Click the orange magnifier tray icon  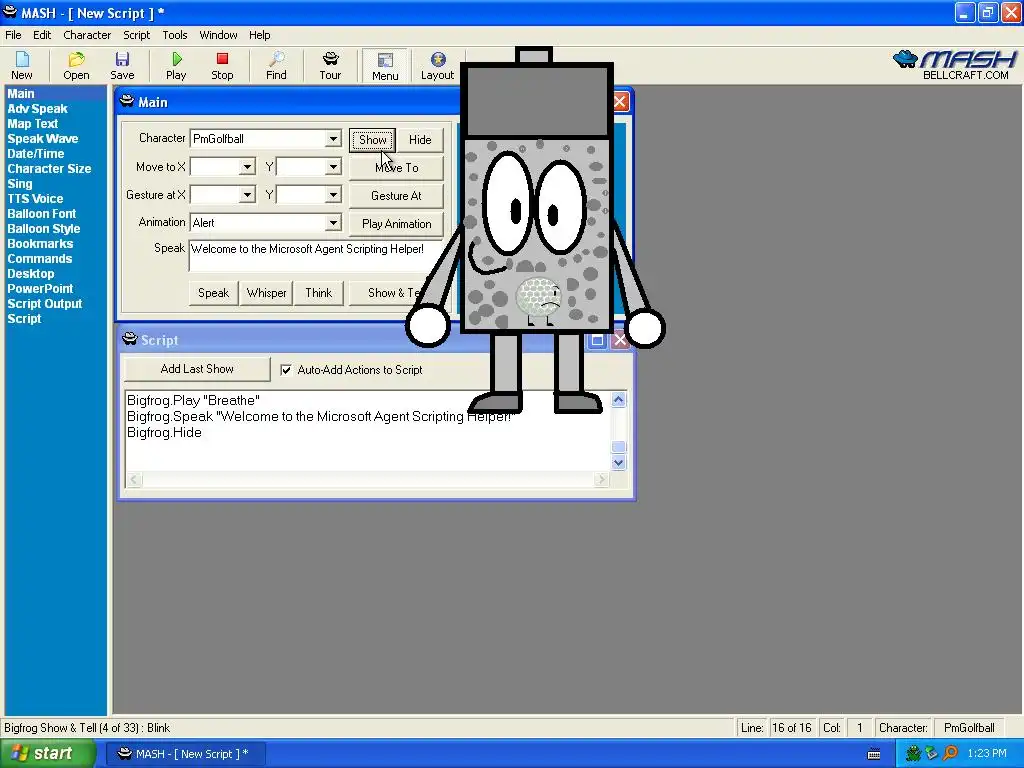[950, 754]
